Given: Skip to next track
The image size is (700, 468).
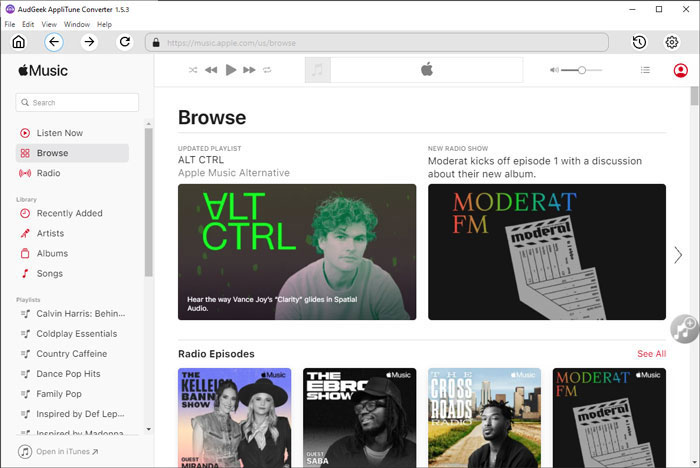Looking at the screenshot, I should click(249, 70).
